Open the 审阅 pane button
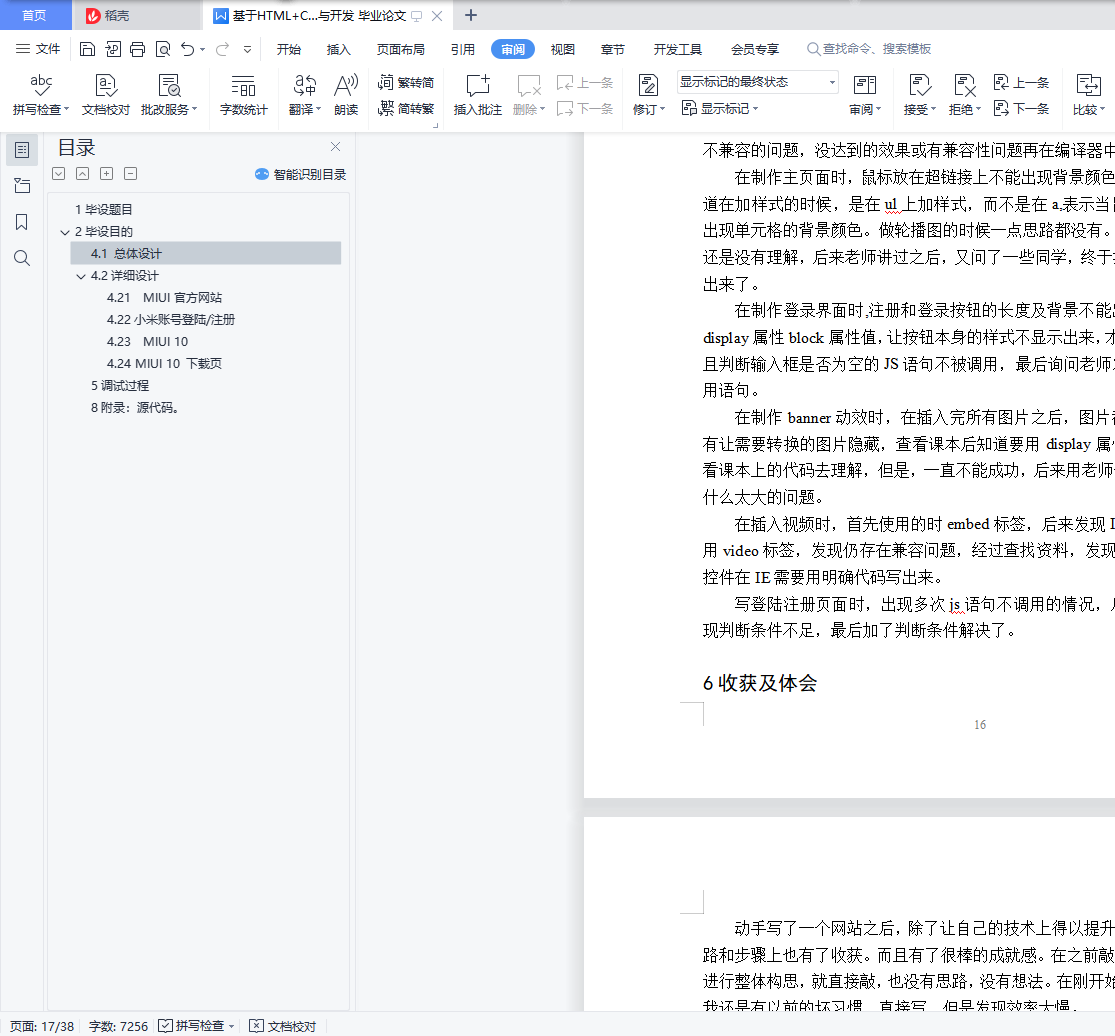Viewport: 1115px width, 1036px height. click(865, 95)
